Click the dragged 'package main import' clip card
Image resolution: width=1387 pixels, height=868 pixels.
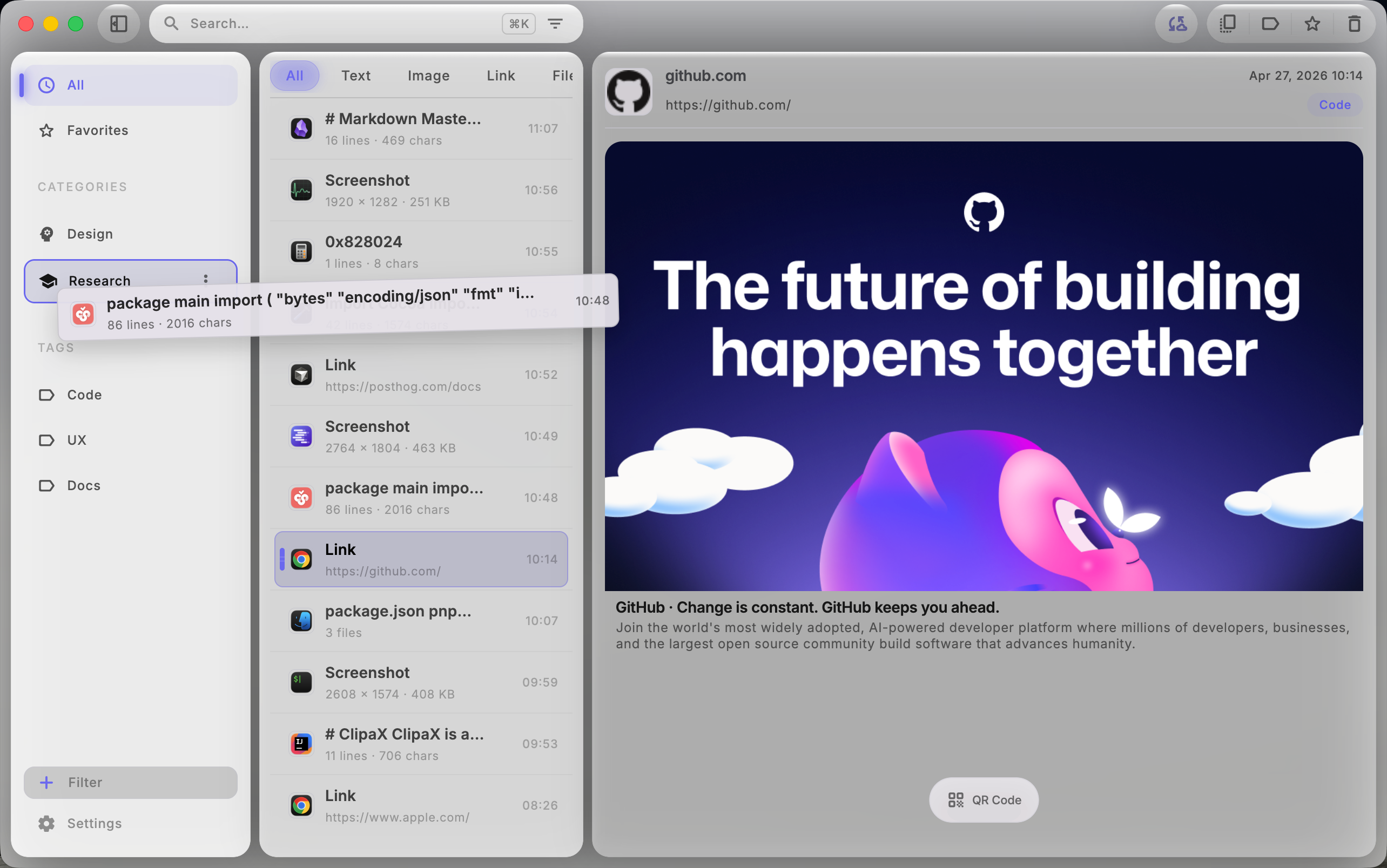tap(338, 307)
